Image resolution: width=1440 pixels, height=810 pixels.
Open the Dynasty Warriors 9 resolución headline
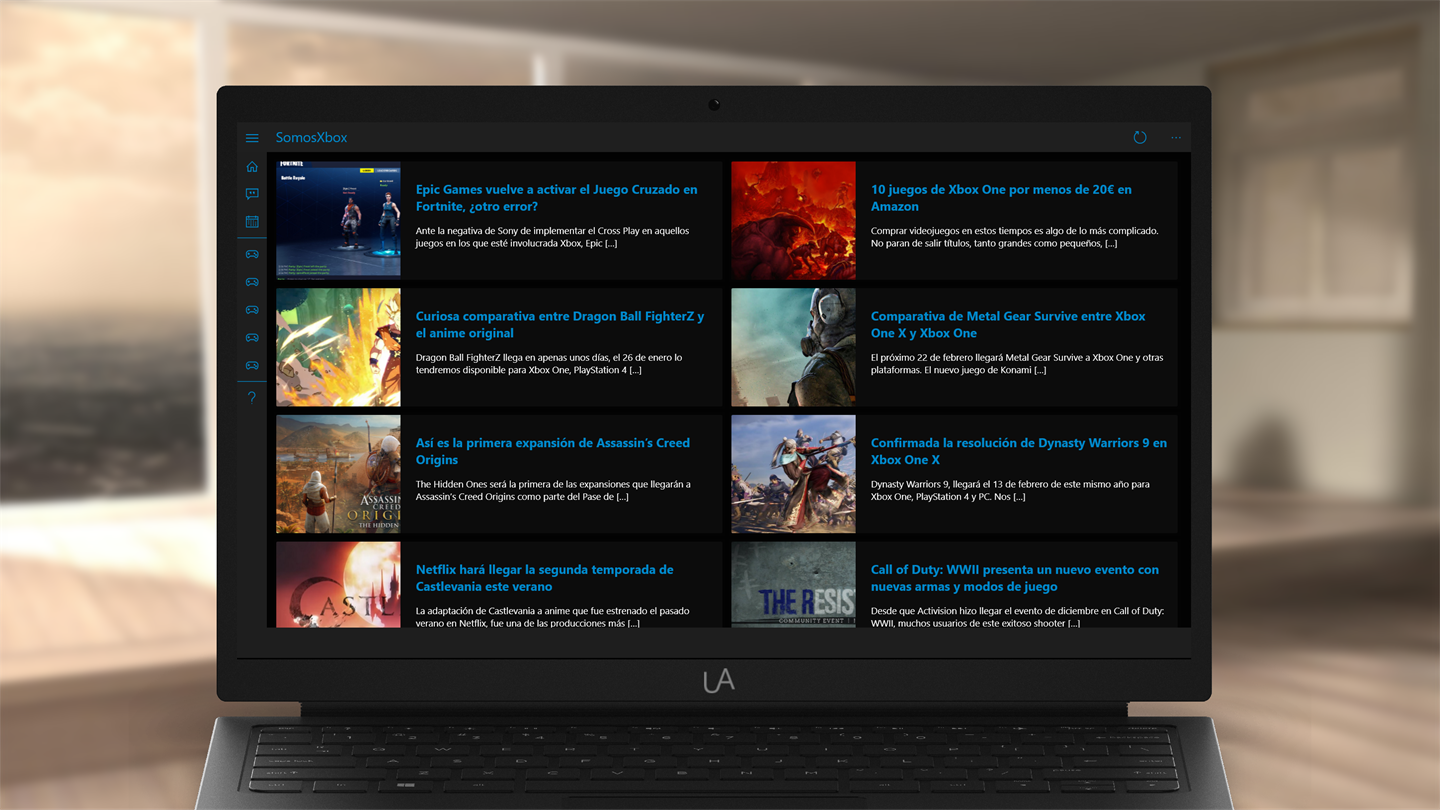point(1019,452)
